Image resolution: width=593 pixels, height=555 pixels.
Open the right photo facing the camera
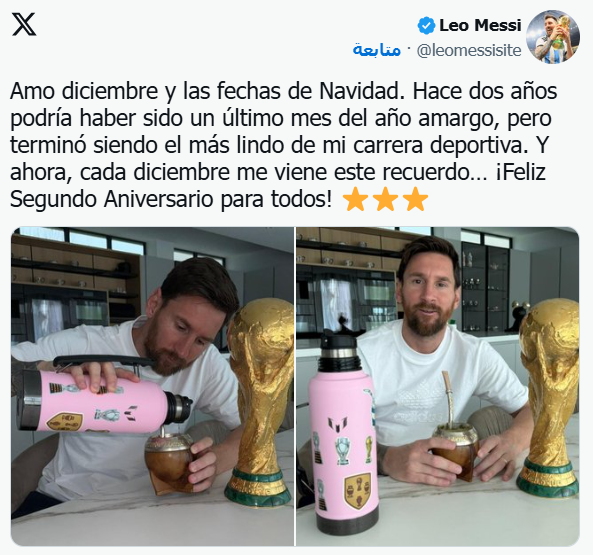[438, 386]
